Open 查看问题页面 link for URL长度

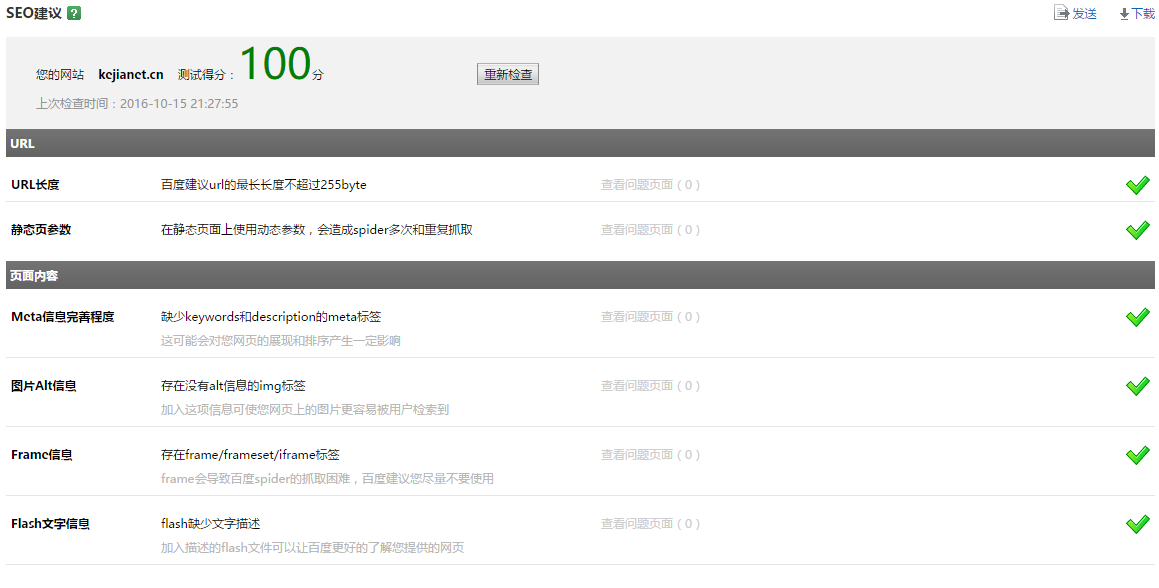(x=649, y=185)
